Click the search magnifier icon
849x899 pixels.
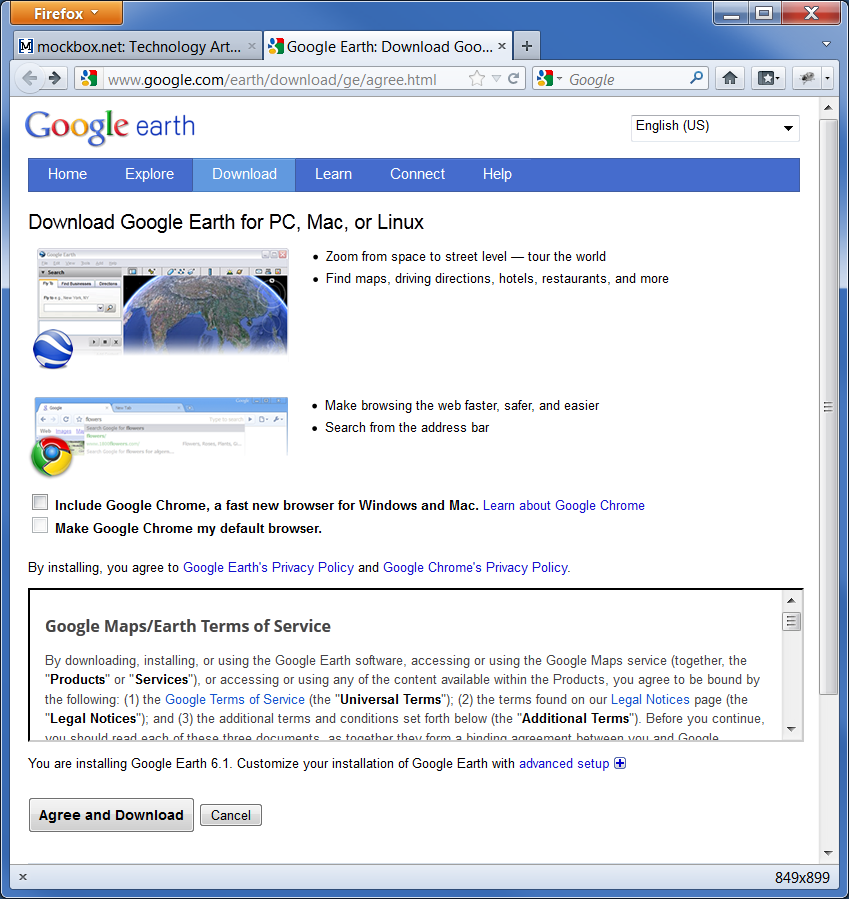[x=696, y=78]
